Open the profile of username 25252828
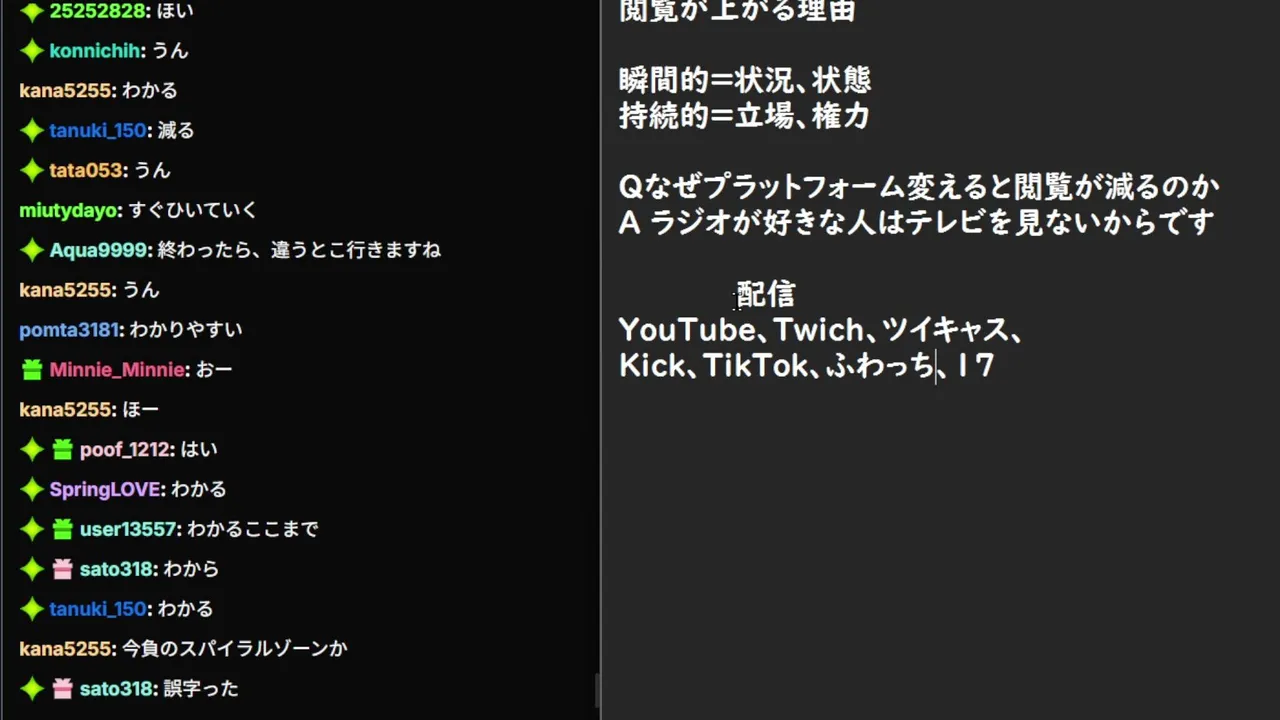1280x720 pixels. tap(95, 11)
